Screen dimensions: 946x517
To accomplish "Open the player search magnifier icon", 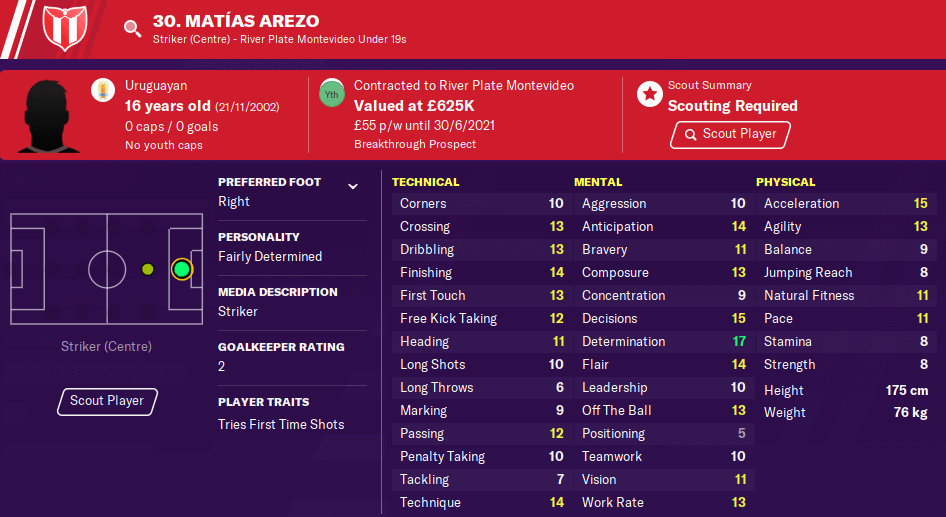I will (132, 28).
